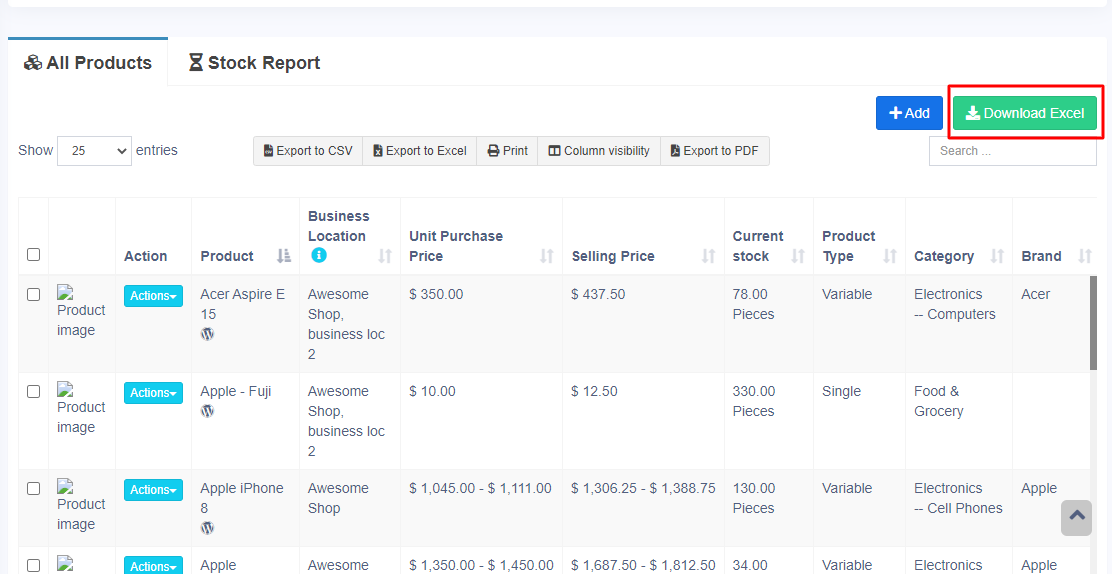Toggle the select-all checkbox in header
The width and height of the screenshot is (1112, 574).
point(33,255)
